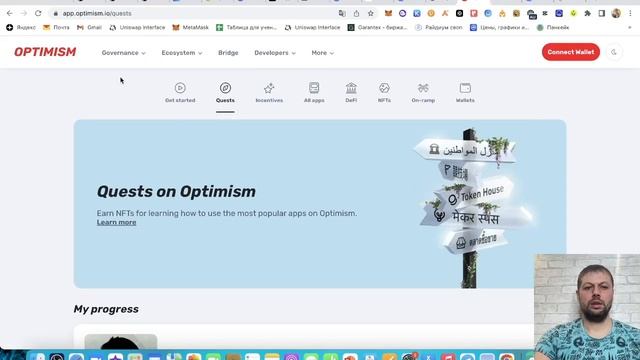The height and width of the screenshot is (360, 640).
Task: Open the Bridge menu item
Action: pos(228,53)
